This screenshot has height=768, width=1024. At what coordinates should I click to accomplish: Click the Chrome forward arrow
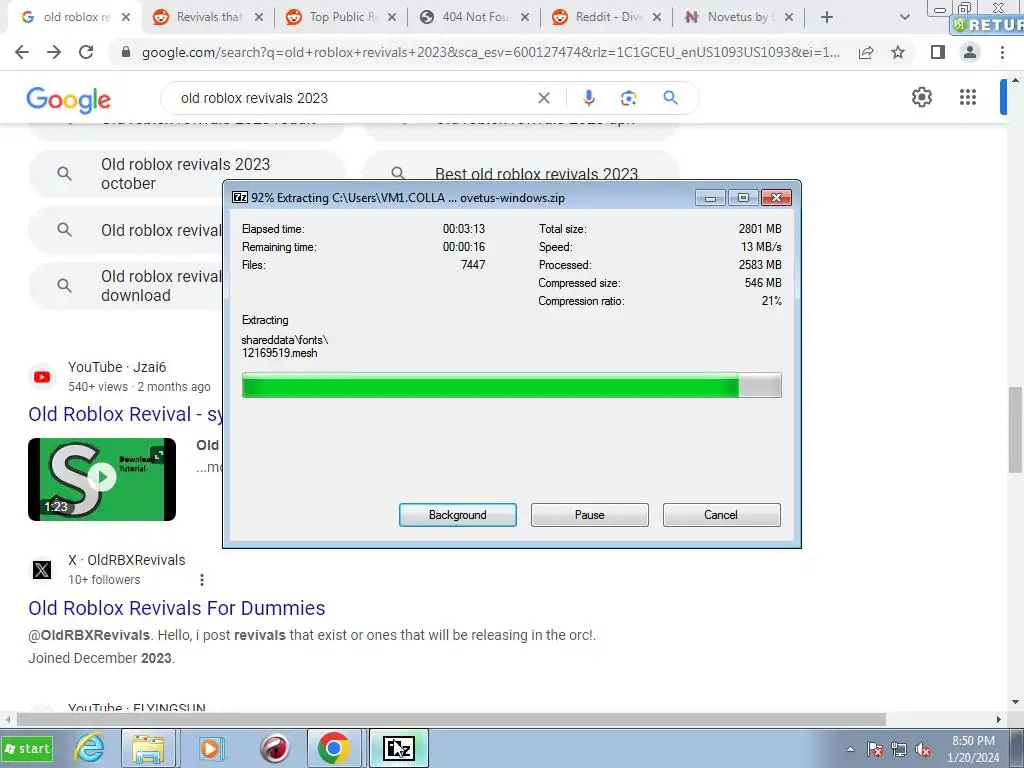tap(54, 52)
